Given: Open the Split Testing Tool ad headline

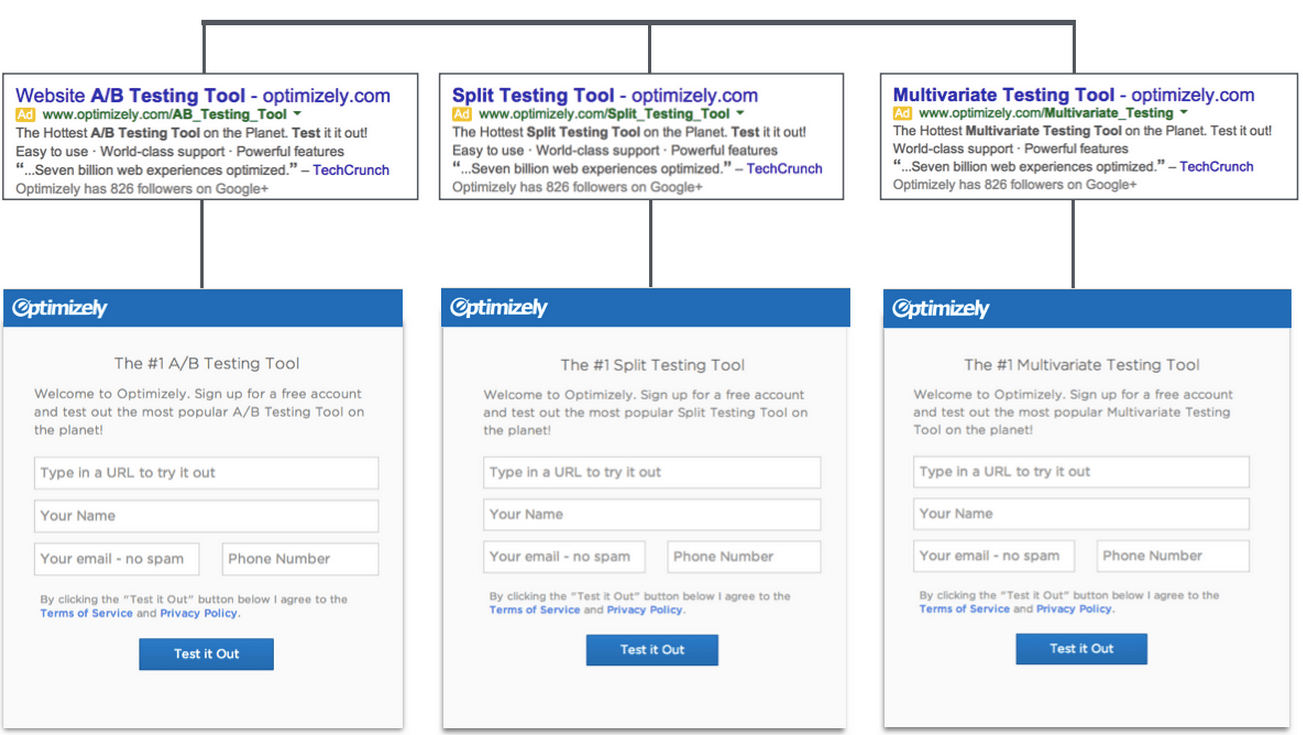Looking at the screenshot, I should 605,96.
